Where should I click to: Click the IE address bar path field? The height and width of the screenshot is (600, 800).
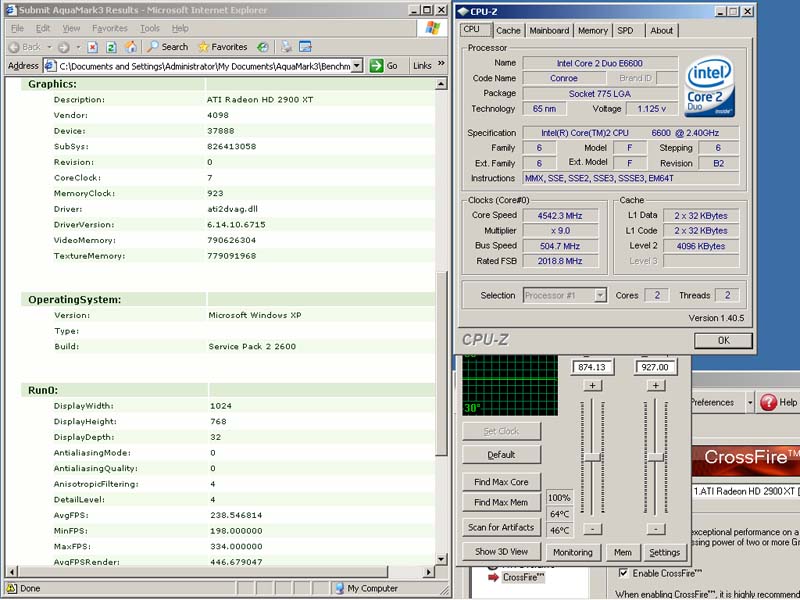point(205,66)
